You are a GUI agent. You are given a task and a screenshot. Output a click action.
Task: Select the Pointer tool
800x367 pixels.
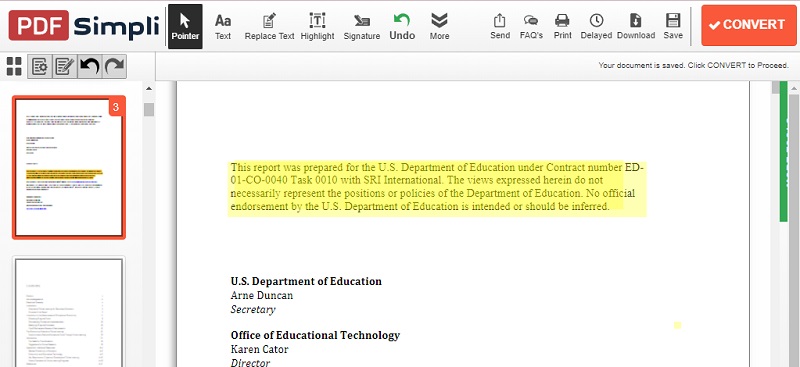185,27
